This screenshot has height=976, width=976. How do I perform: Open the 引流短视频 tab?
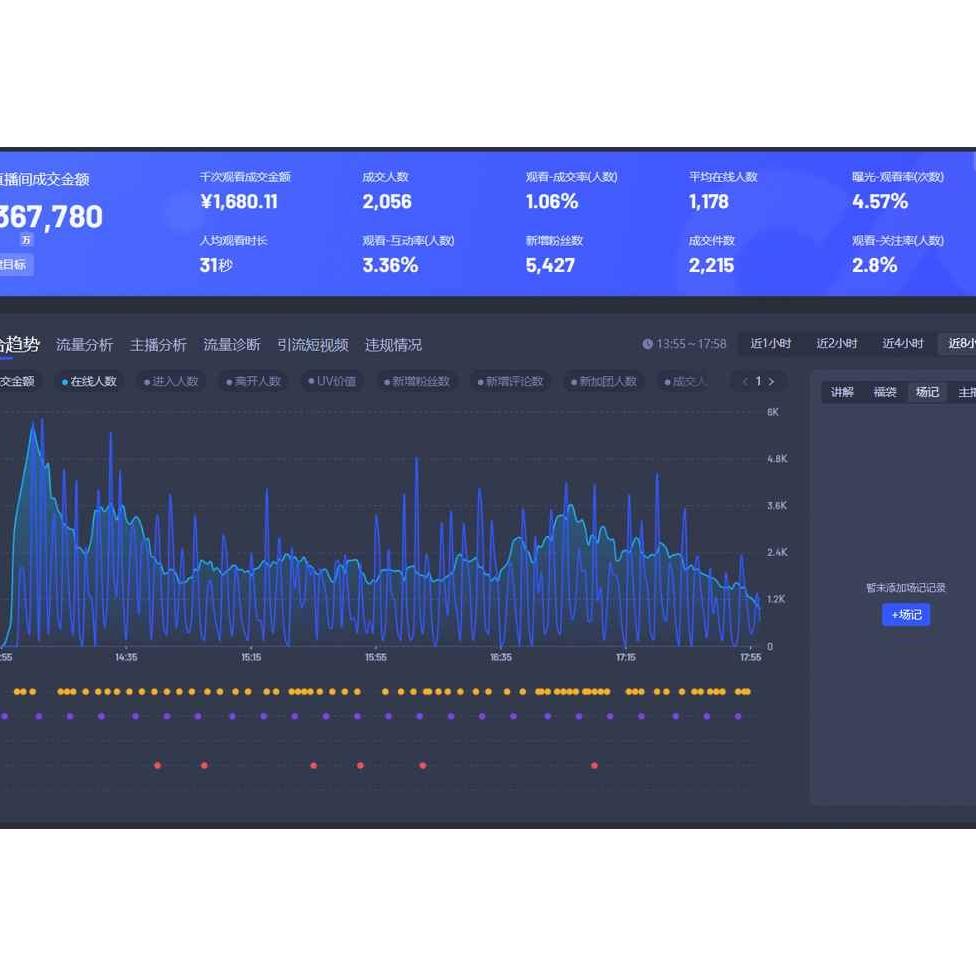click(x=313, y=345)
